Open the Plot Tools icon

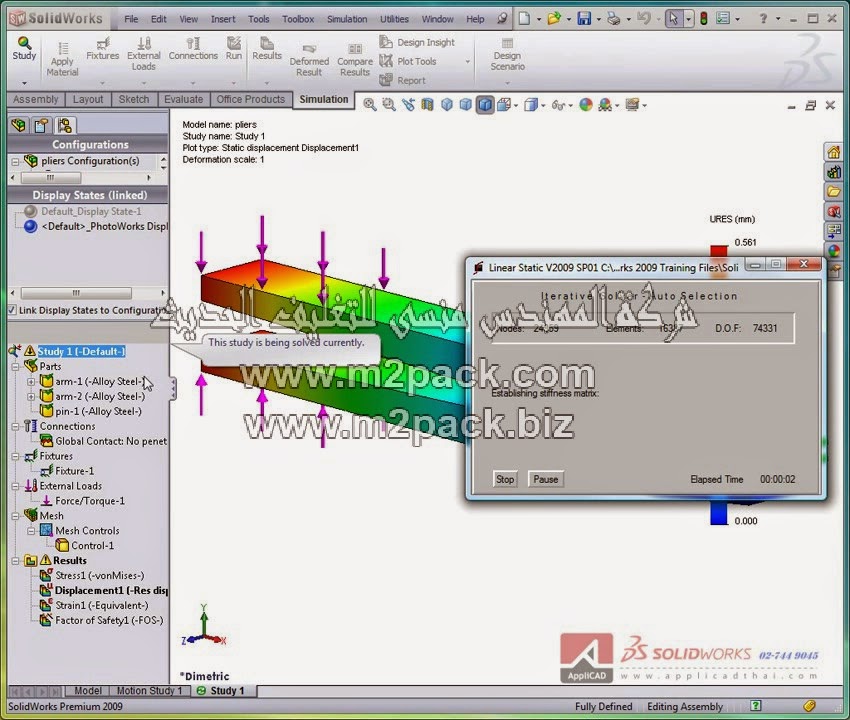(x=385, y=61)
